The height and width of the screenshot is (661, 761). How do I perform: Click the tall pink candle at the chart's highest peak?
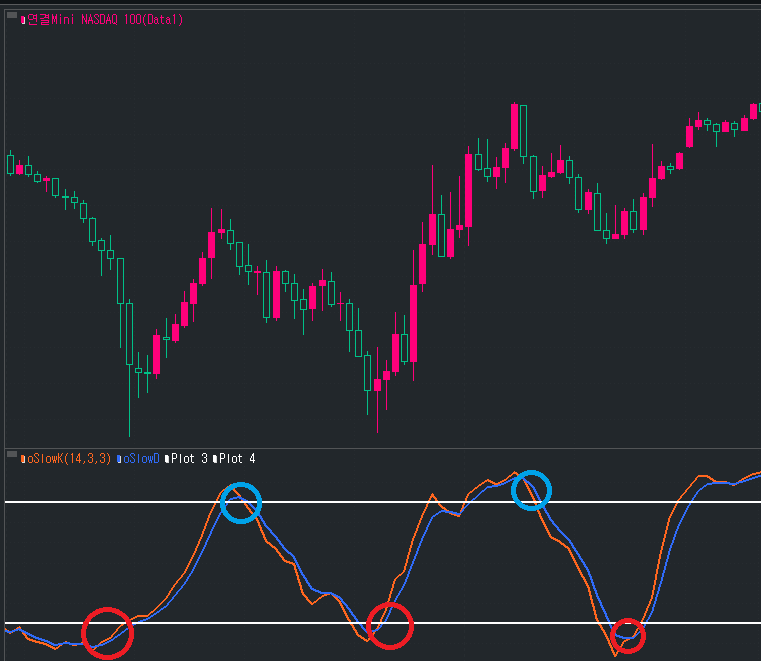point(514,126)
